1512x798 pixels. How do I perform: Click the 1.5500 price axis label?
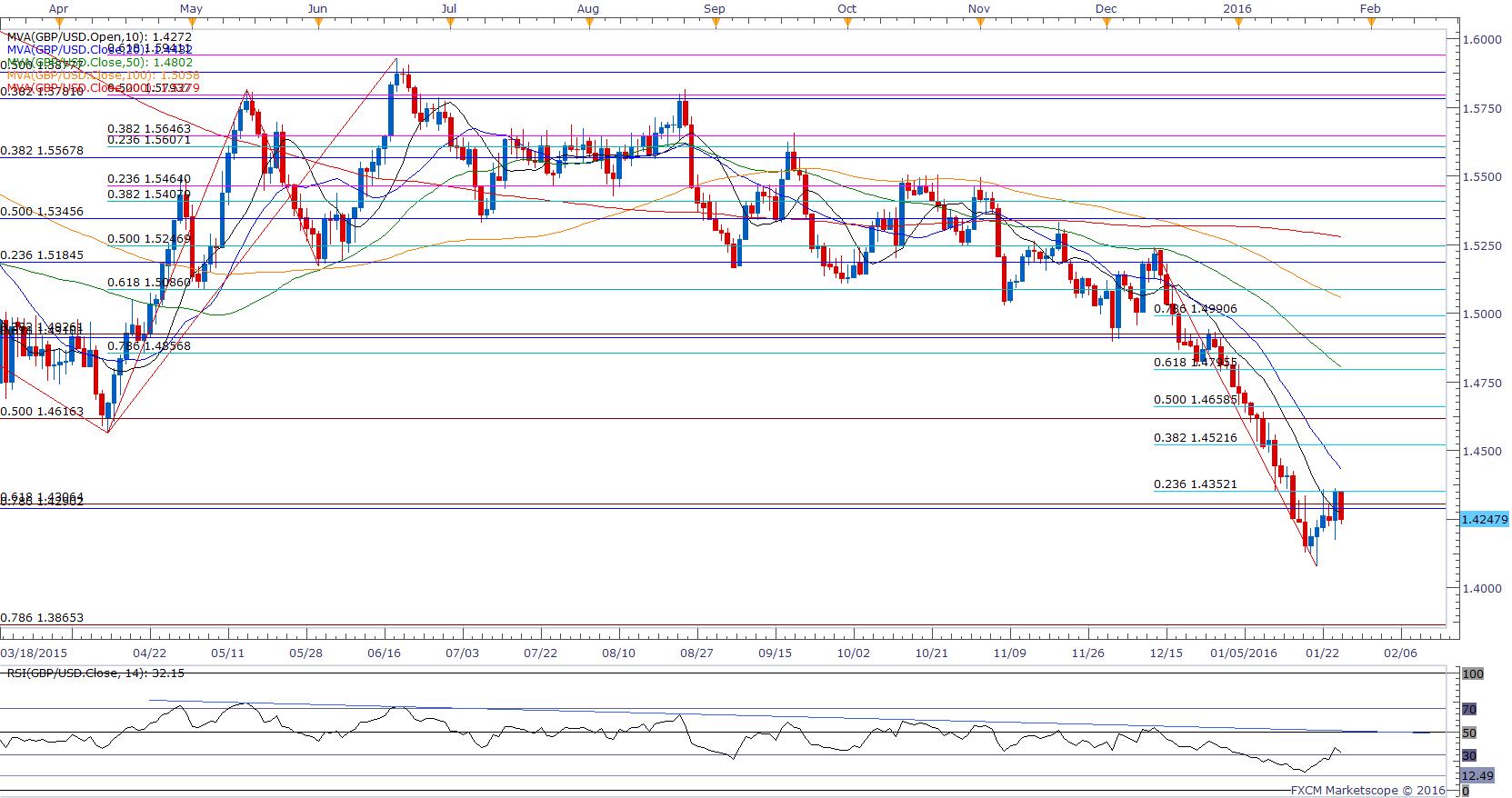tap(1482, 176)
